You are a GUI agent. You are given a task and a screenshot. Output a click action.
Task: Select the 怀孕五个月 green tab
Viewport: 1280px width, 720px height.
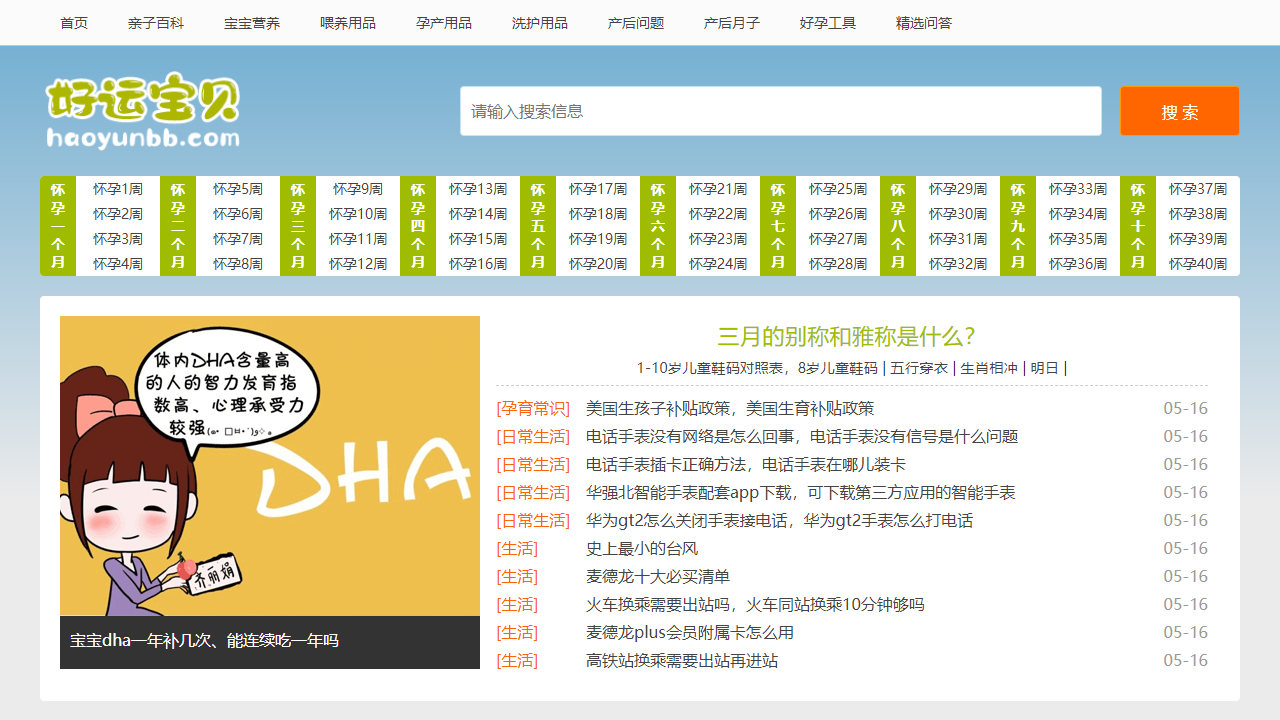click(538, 226)
